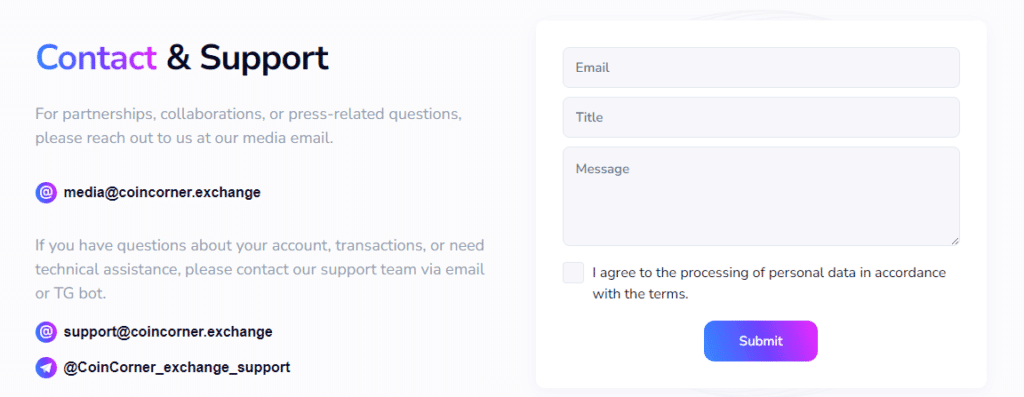
Task: Click the 'or TG bot.' text line
Action: coord(71,294)
